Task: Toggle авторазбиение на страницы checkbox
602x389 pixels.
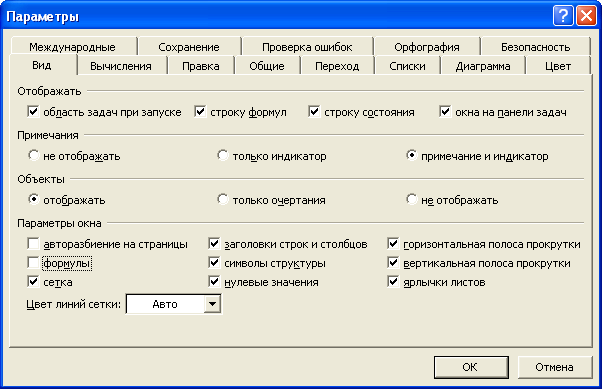Action: [33, 244]
